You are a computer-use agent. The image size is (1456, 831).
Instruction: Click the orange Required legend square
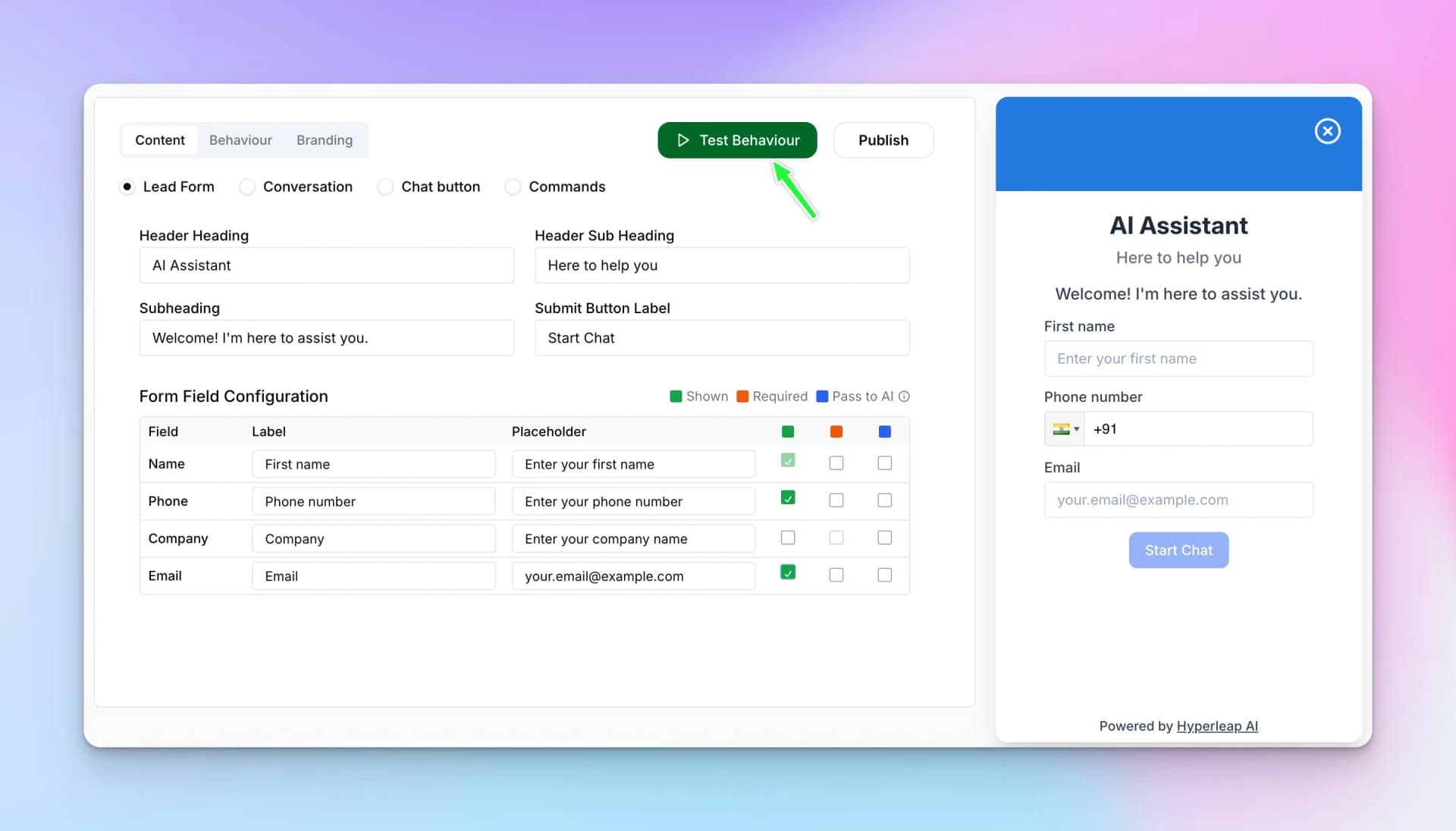coord(741,396)
